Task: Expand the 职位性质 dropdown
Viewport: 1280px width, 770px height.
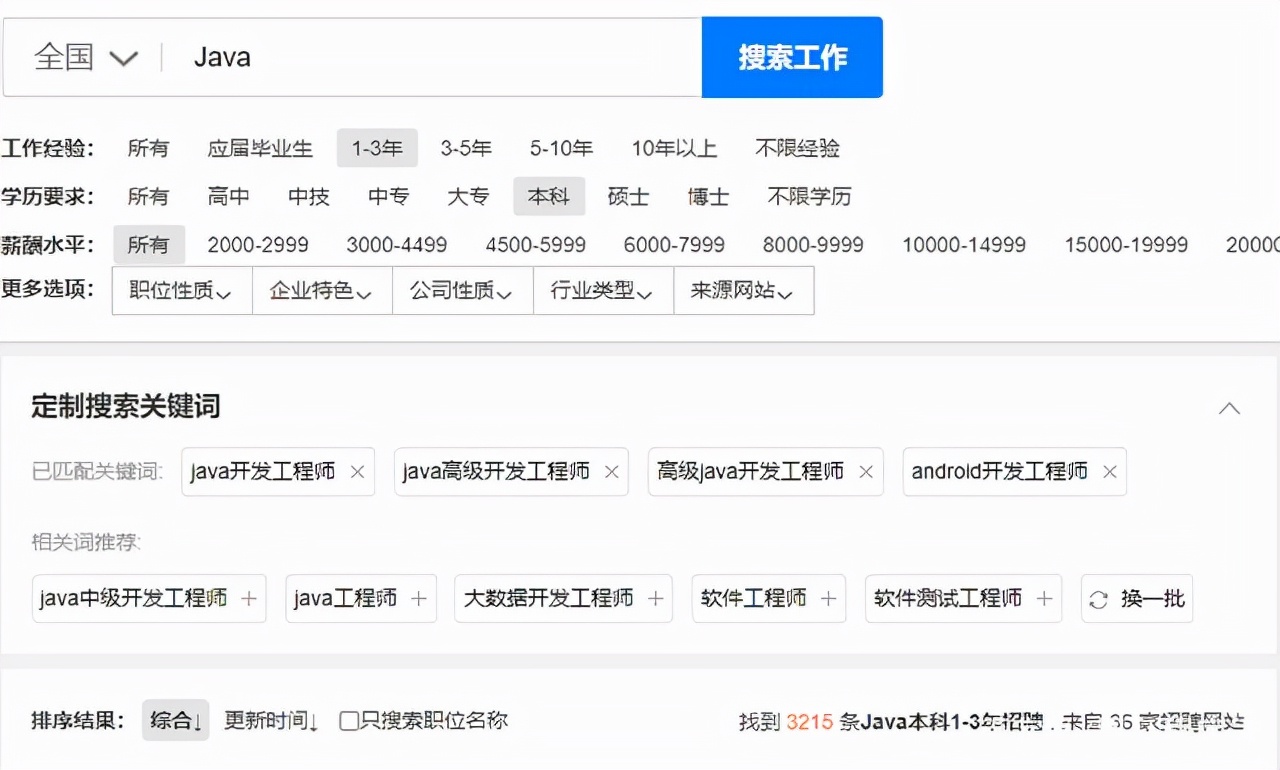Action: [x=182, y=291]
